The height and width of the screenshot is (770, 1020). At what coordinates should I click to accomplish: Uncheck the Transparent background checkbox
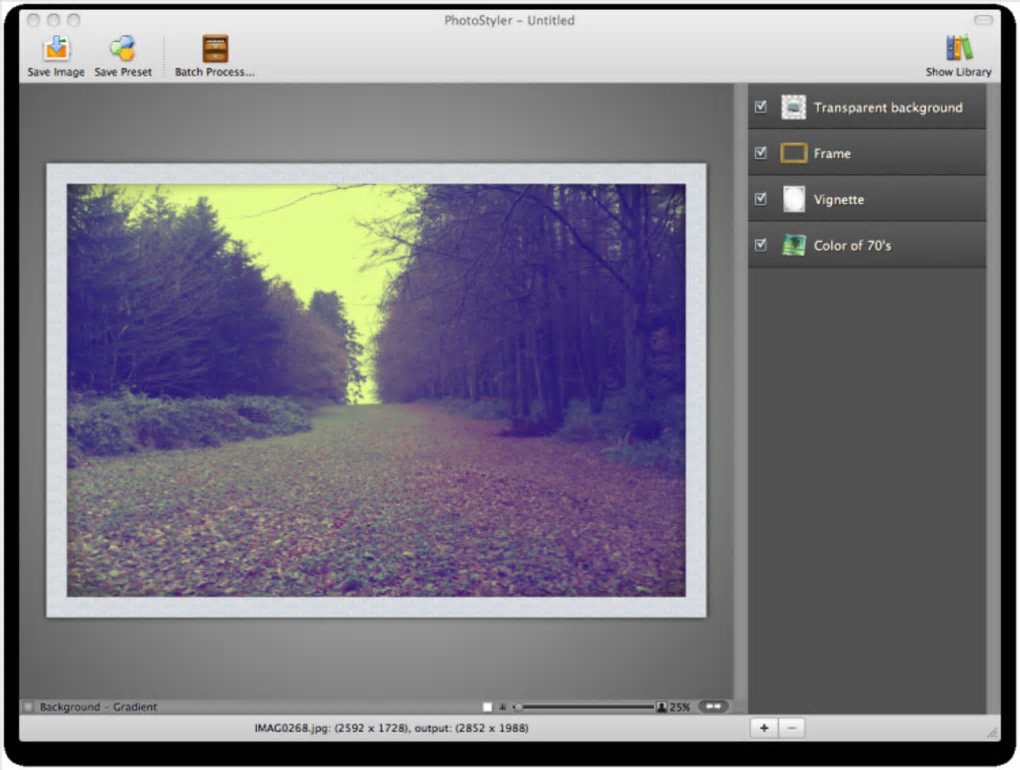(760, 107)
